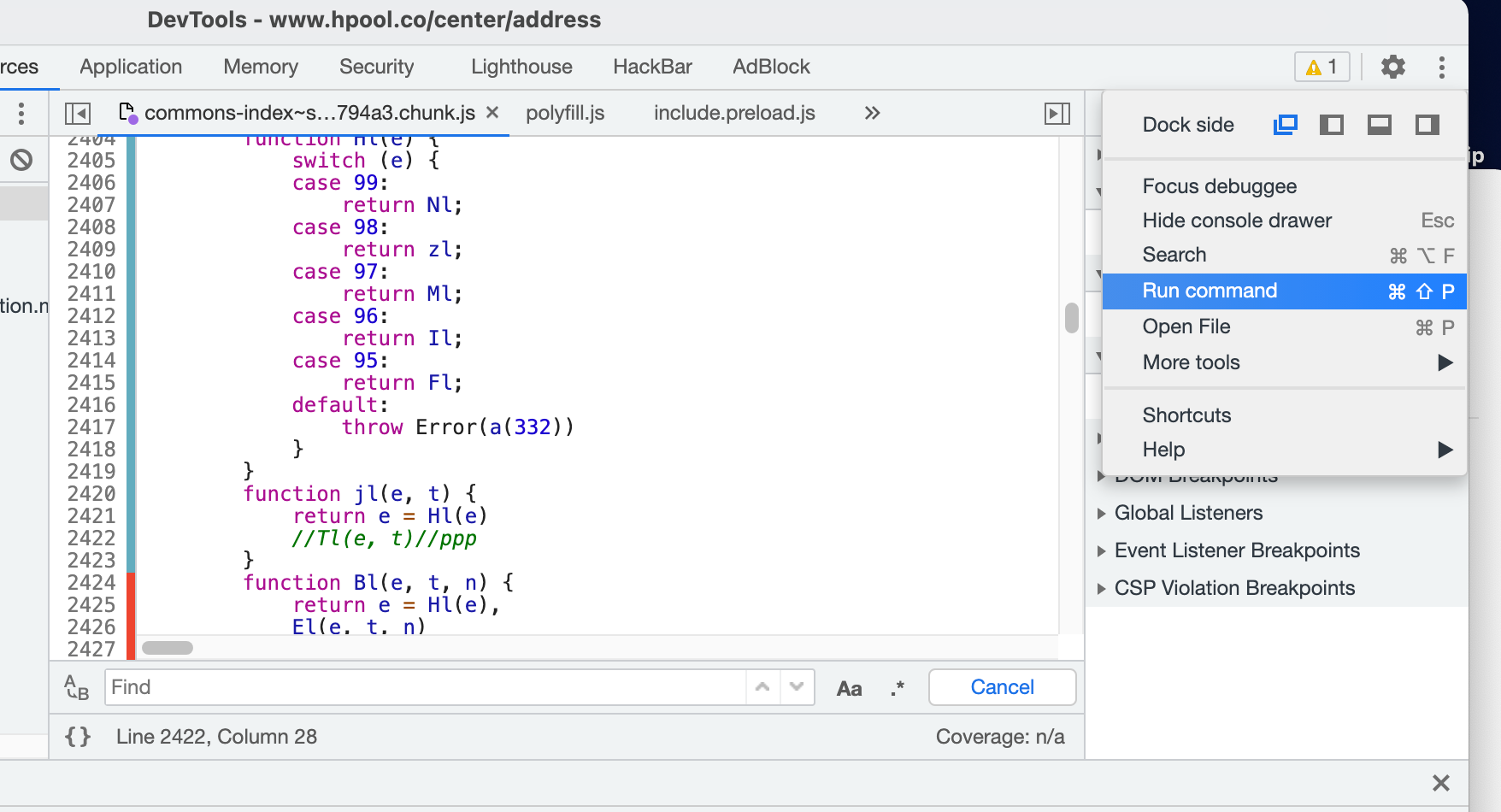This screenshot has height=812, width=1501.
Task: Choose Hide console drawer menu item
Action: pyautogui.click(x=1285, y=221)
